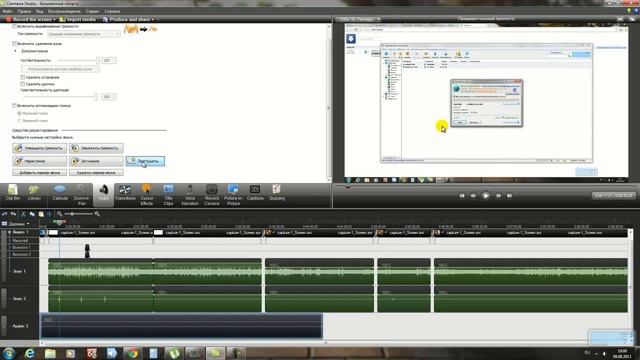Open Windows Explorer folder on taskbar
Screen dimensions: 640x360
50,353
